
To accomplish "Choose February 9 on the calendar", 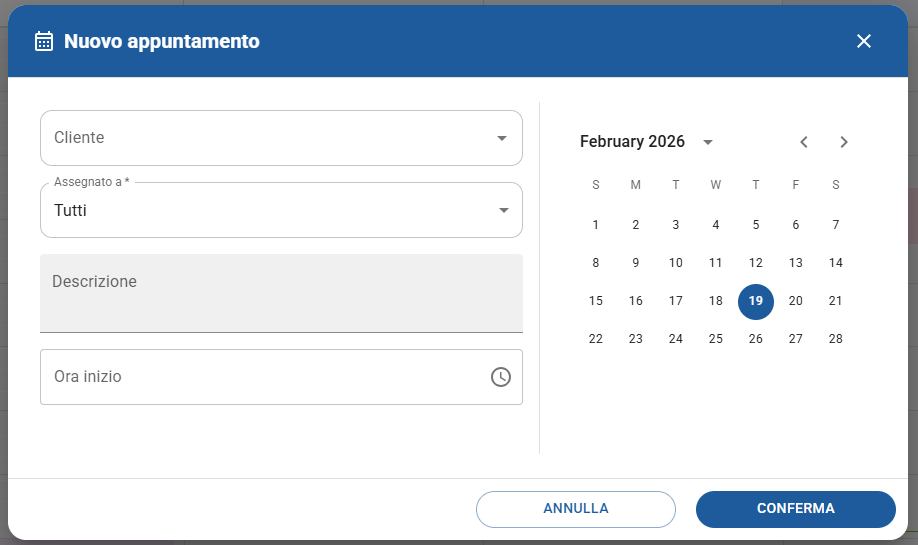I will (636, 263).
